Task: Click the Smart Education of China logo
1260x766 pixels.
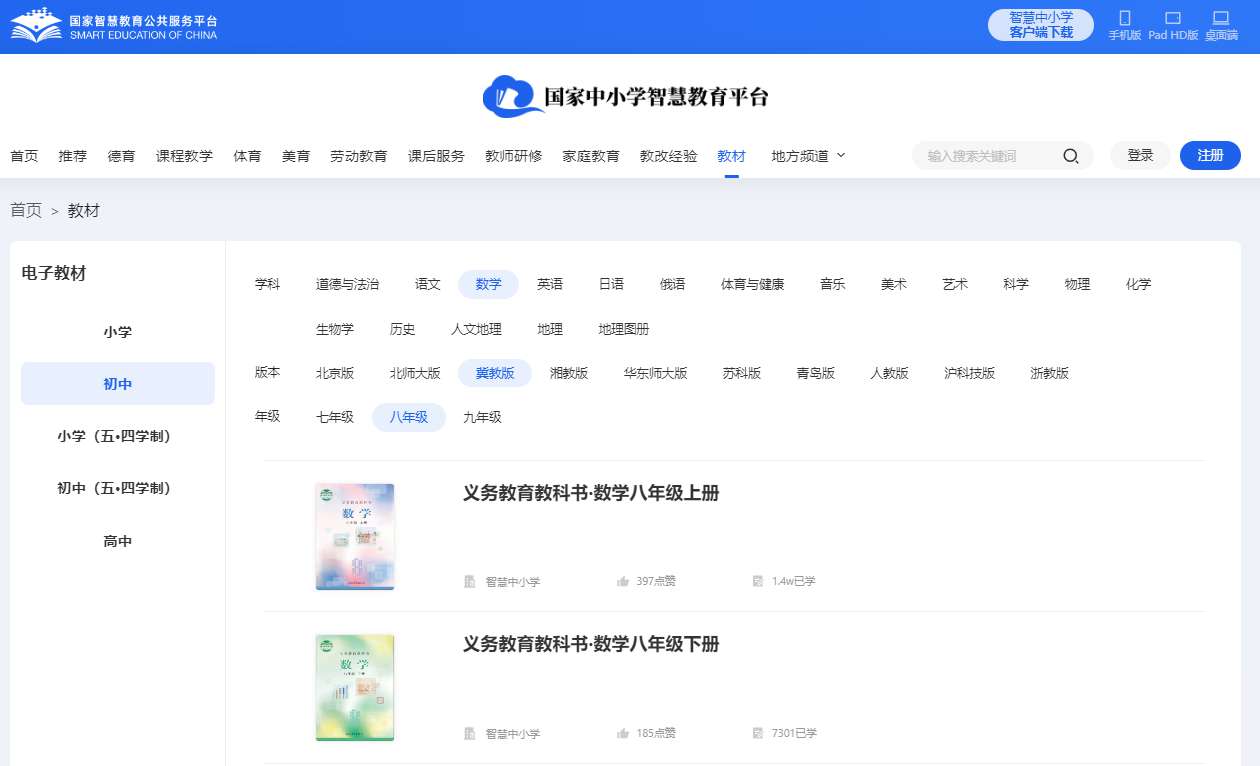Action: pyautogui.click(x=114, y=25)
